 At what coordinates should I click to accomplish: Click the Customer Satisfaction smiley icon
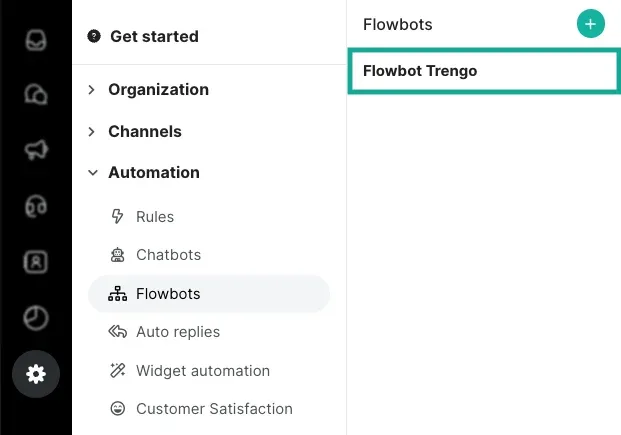tap(118, 408)
